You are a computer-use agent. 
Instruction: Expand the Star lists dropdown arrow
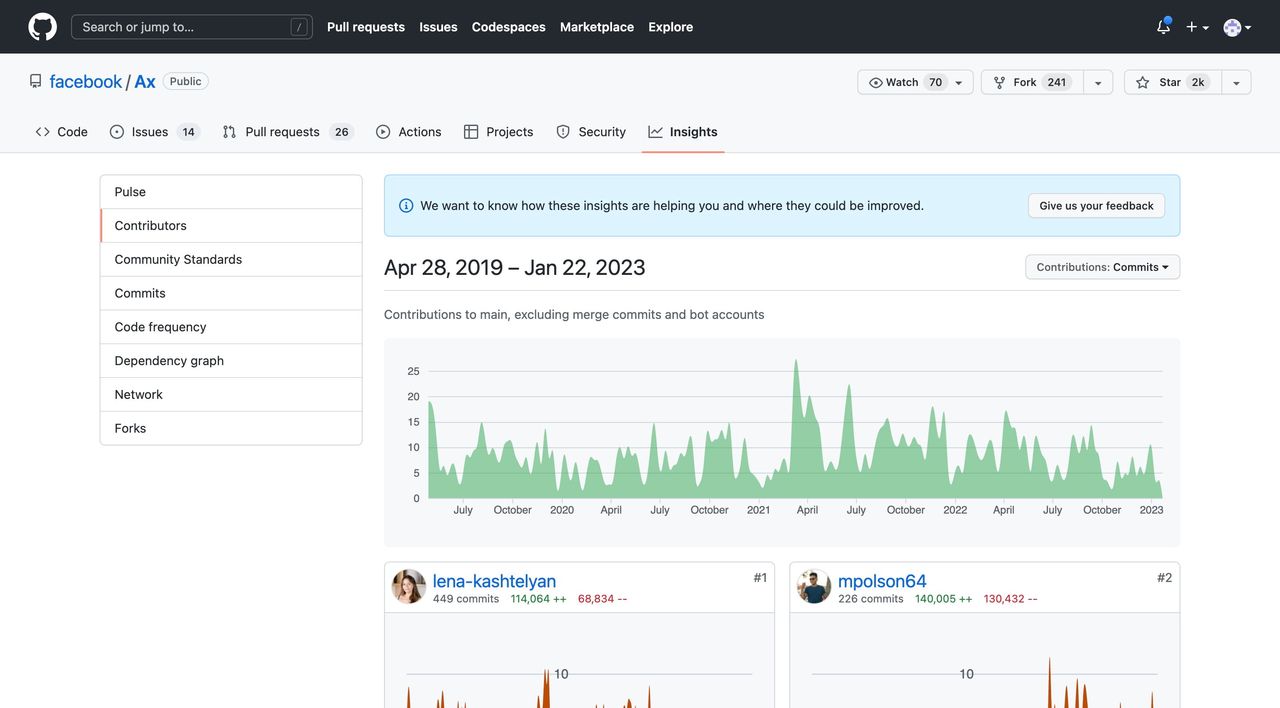[x=1236, y=82]
